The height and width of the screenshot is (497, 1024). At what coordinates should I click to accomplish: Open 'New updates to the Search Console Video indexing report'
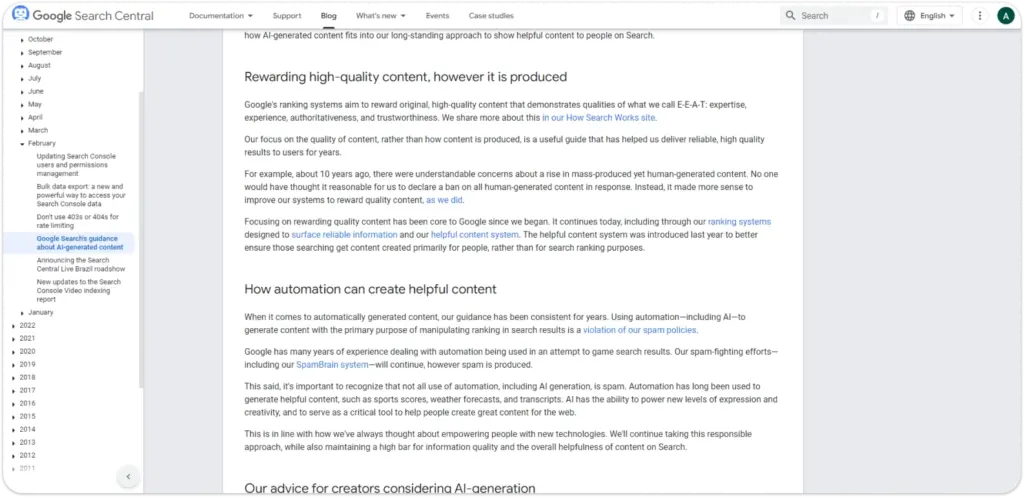point(78,291)
